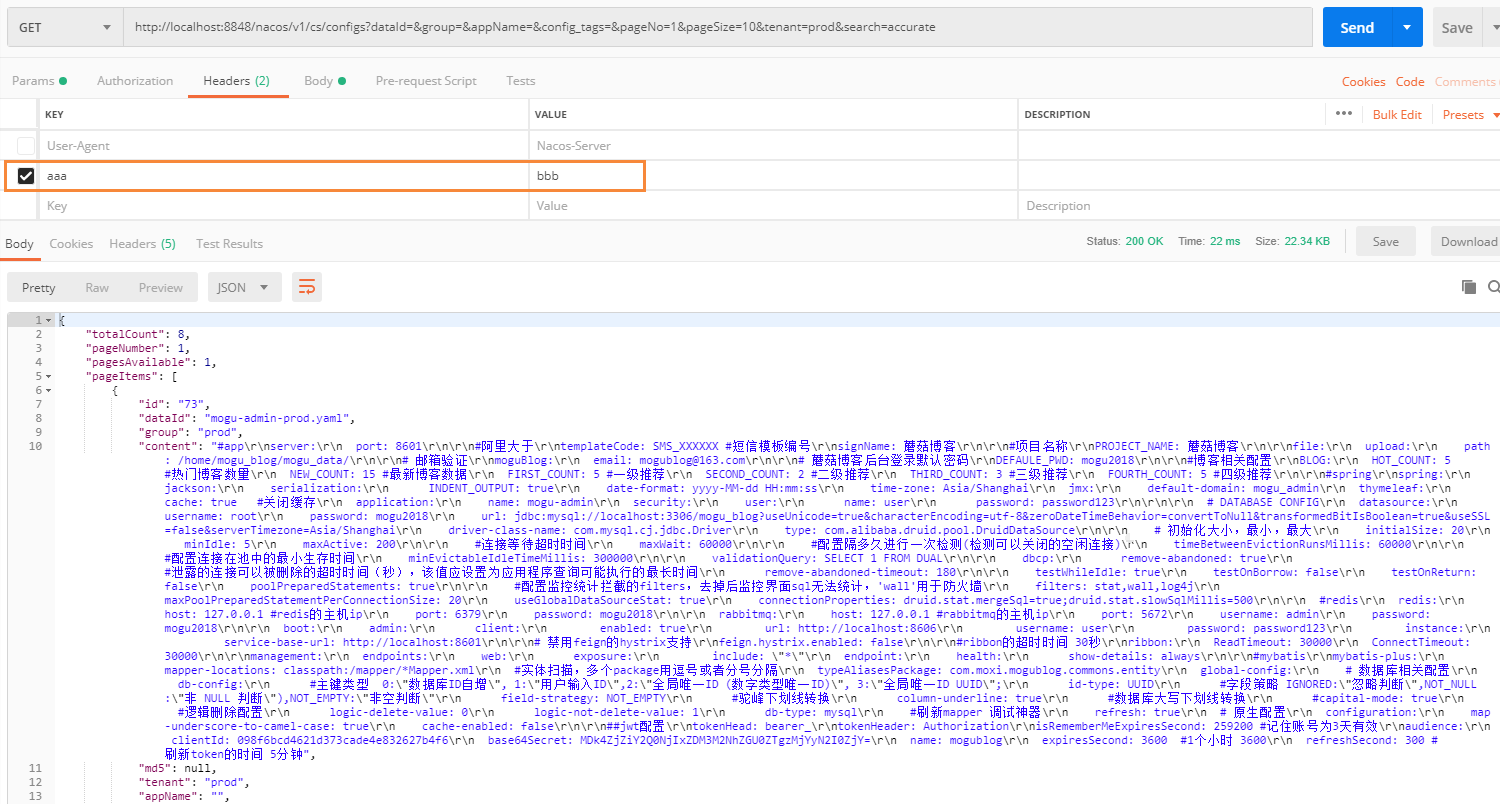Image resolution: width=1500 pixels, height=804 pixels.
Task: Switch to the Params tab
Action: pos(39,81)
